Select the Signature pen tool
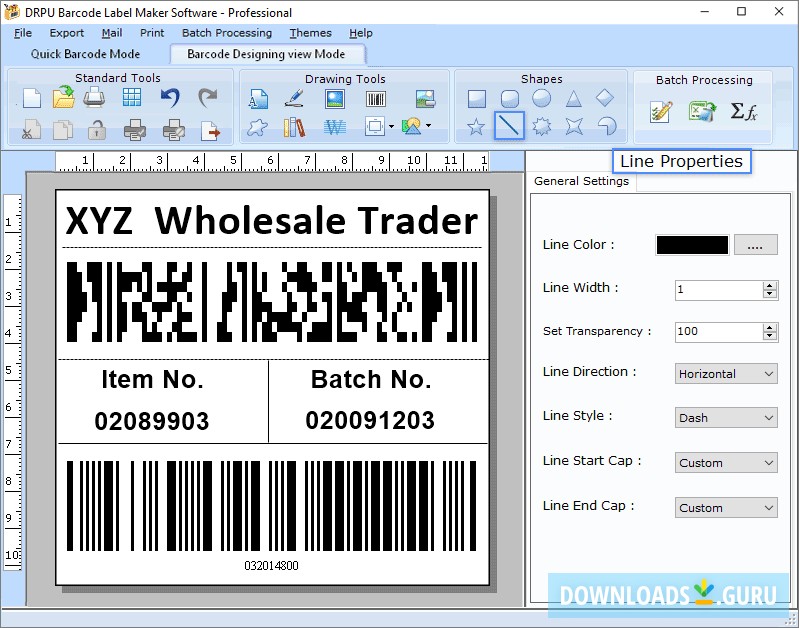Viewport: 799px width, 628px height. [294, 98]
